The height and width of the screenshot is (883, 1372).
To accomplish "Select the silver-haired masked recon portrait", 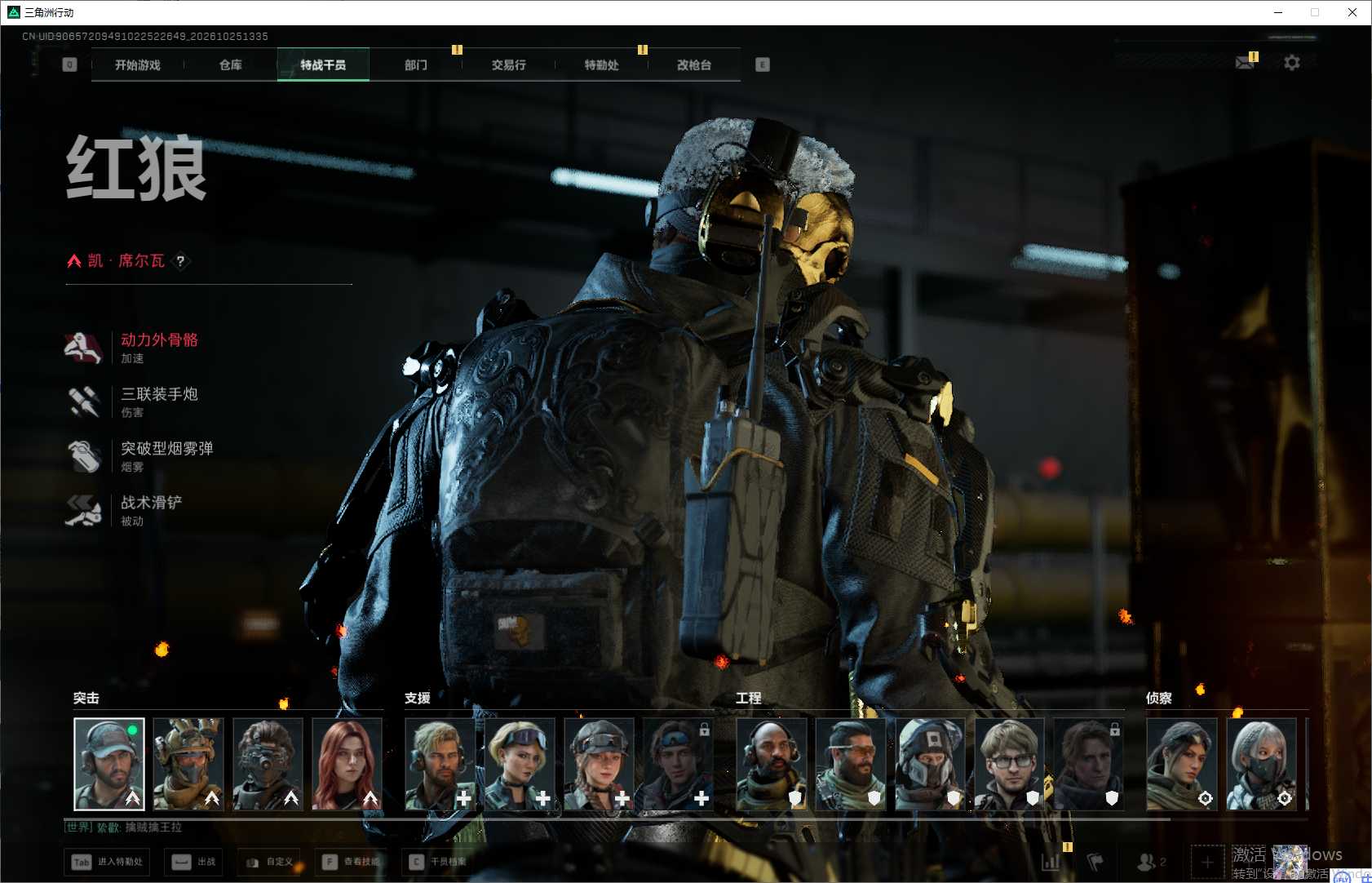I will click(x=1262, y=764).
